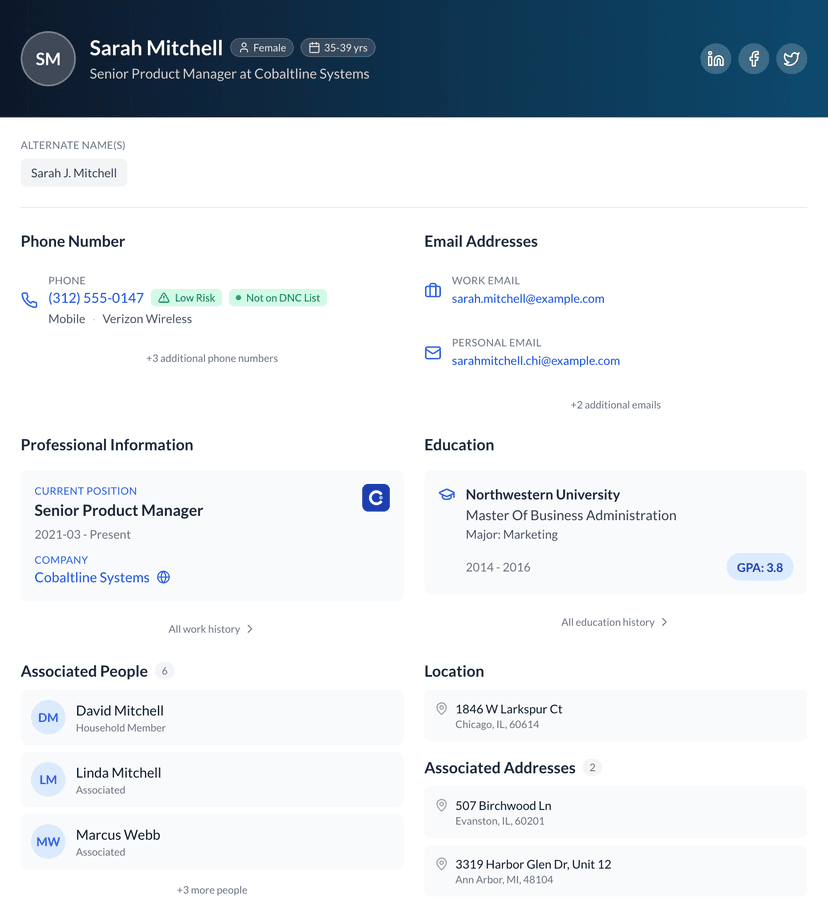Click the Associated Addresses count badge 2

592,767
